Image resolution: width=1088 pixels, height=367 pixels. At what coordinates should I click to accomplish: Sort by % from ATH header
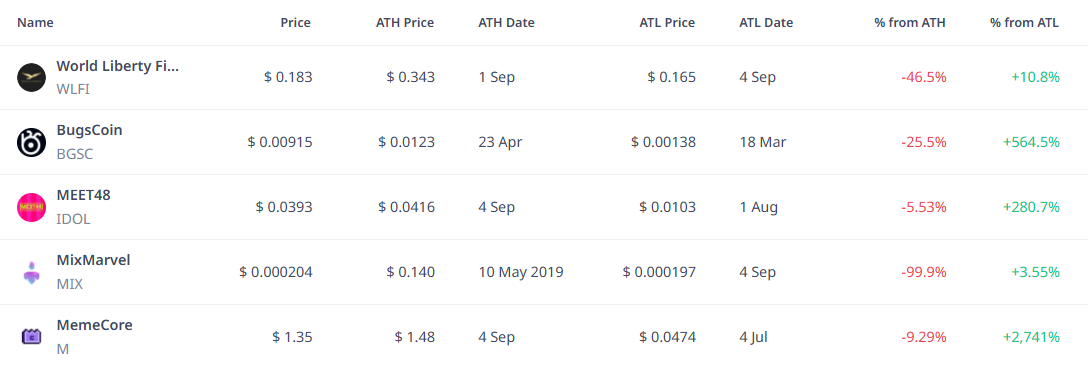[x=910, y=23]
